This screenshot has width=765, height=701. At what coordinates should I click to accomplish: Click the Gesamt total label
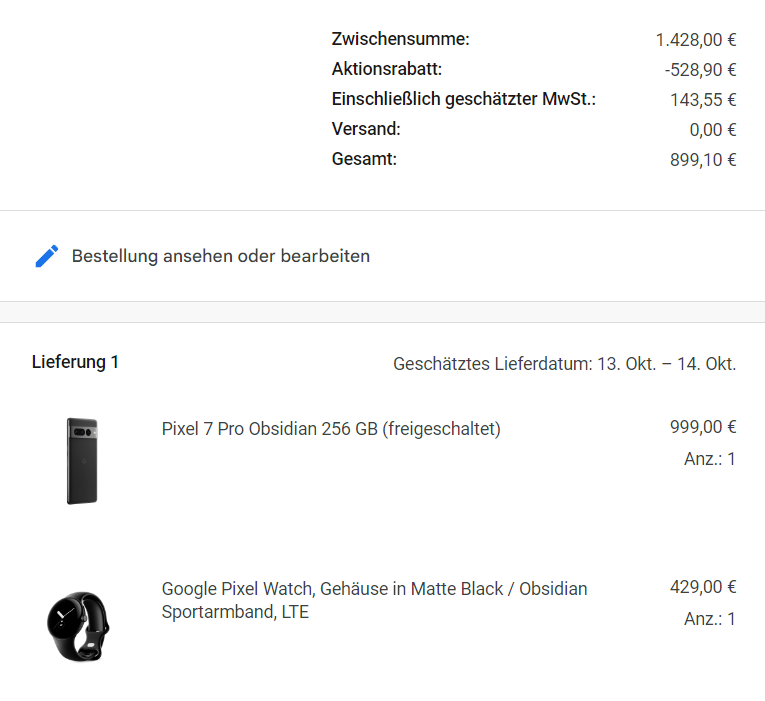click(364, 159)
